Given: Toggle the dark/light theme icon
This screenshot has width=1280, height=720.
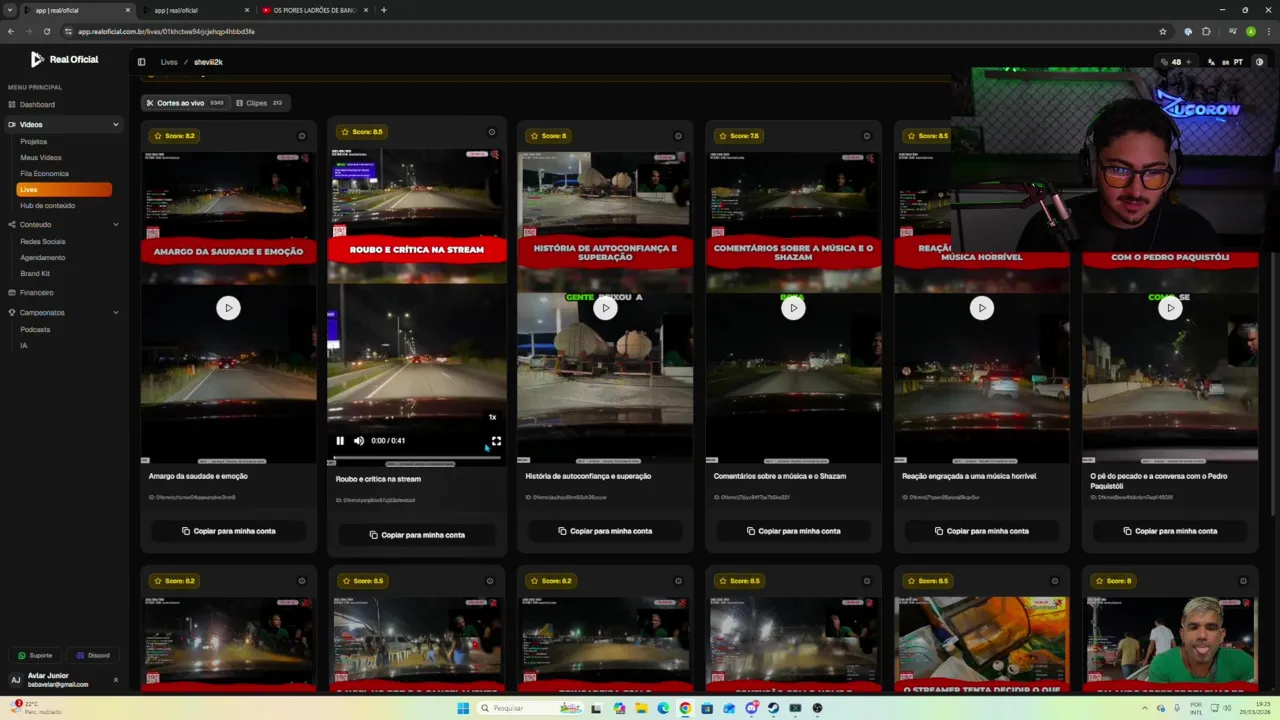Looking at the screenshot, I should coord(1259,62).
